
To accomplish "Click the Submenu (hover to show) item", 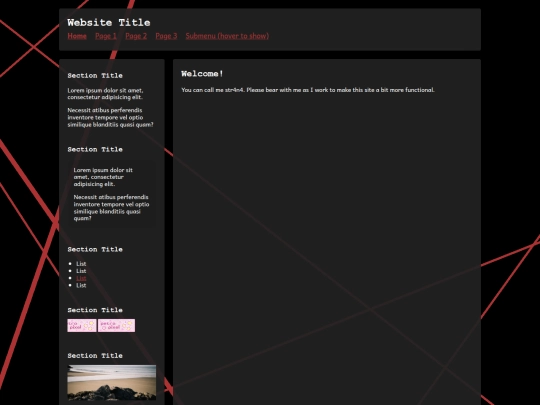I will [227, 36].
